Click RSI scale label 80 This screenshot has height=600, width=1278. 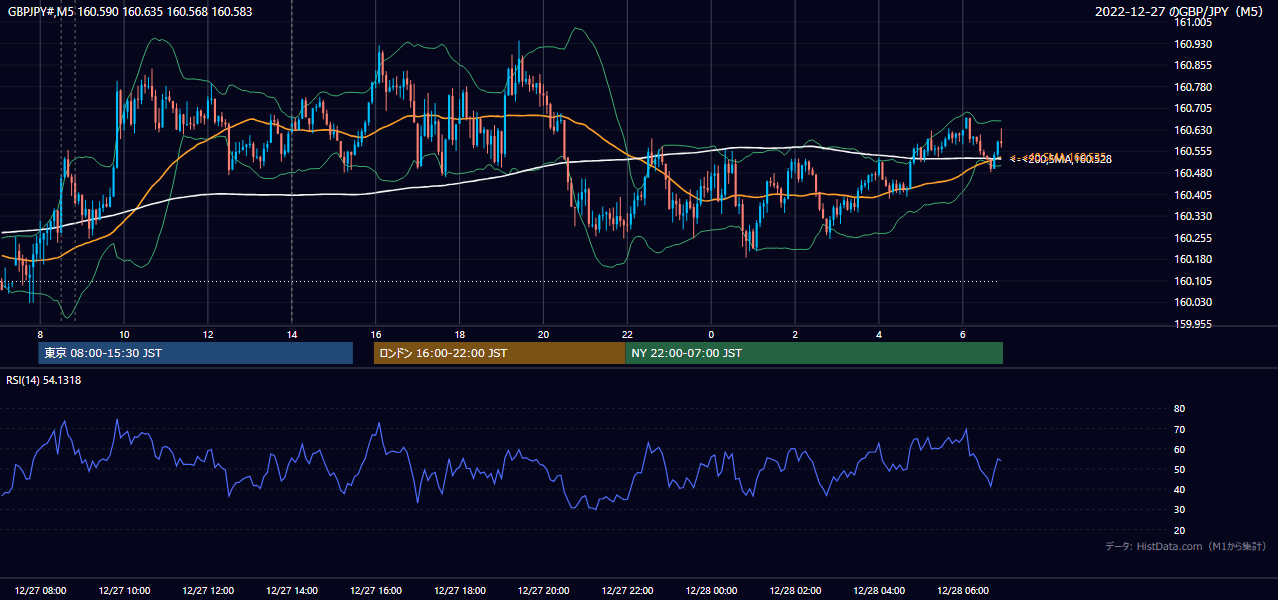tap(1180, 409)
